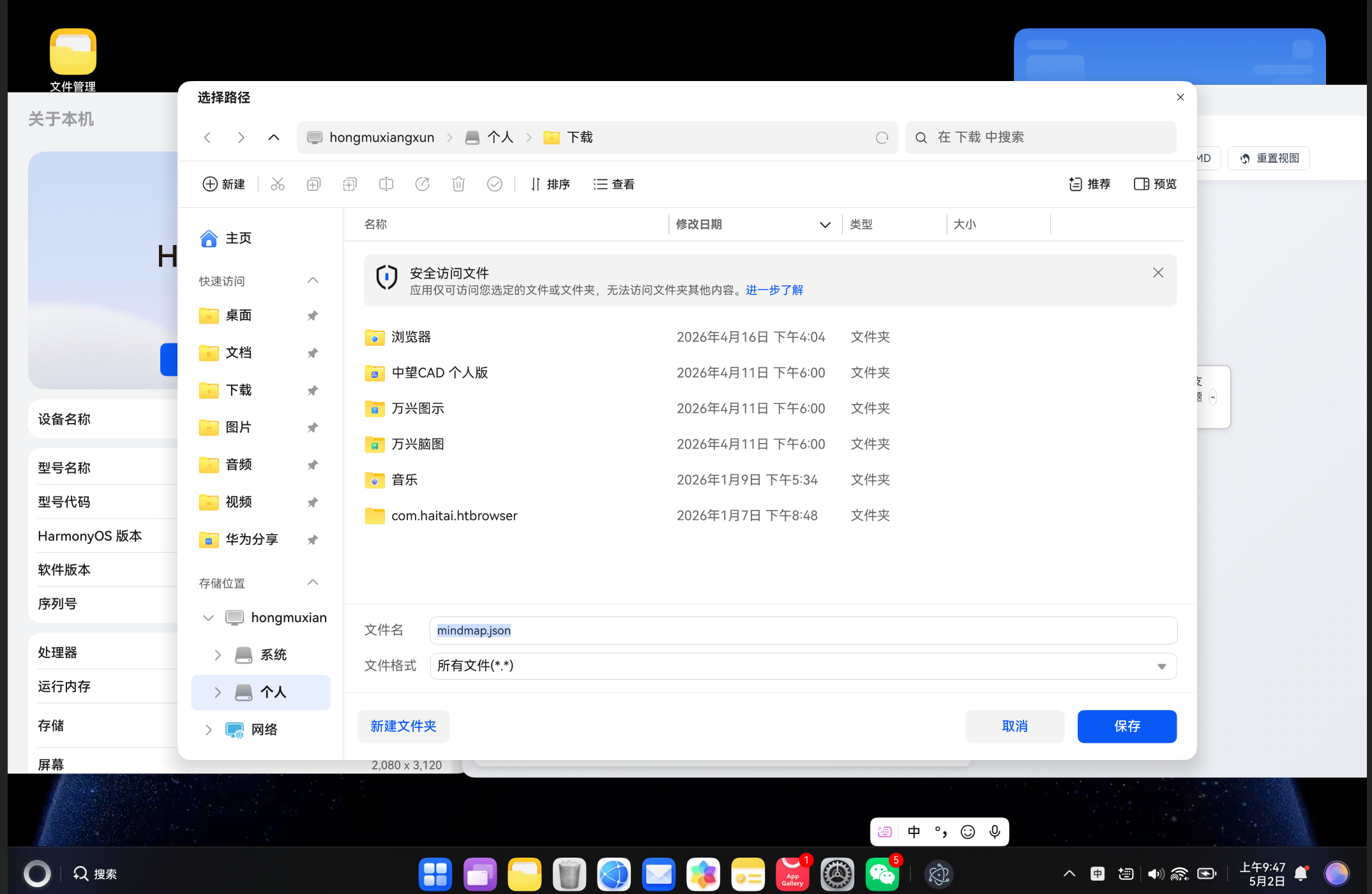Click the paste icon in toolbar
This screenshot has height=894, width=1372.
[350, 184]
